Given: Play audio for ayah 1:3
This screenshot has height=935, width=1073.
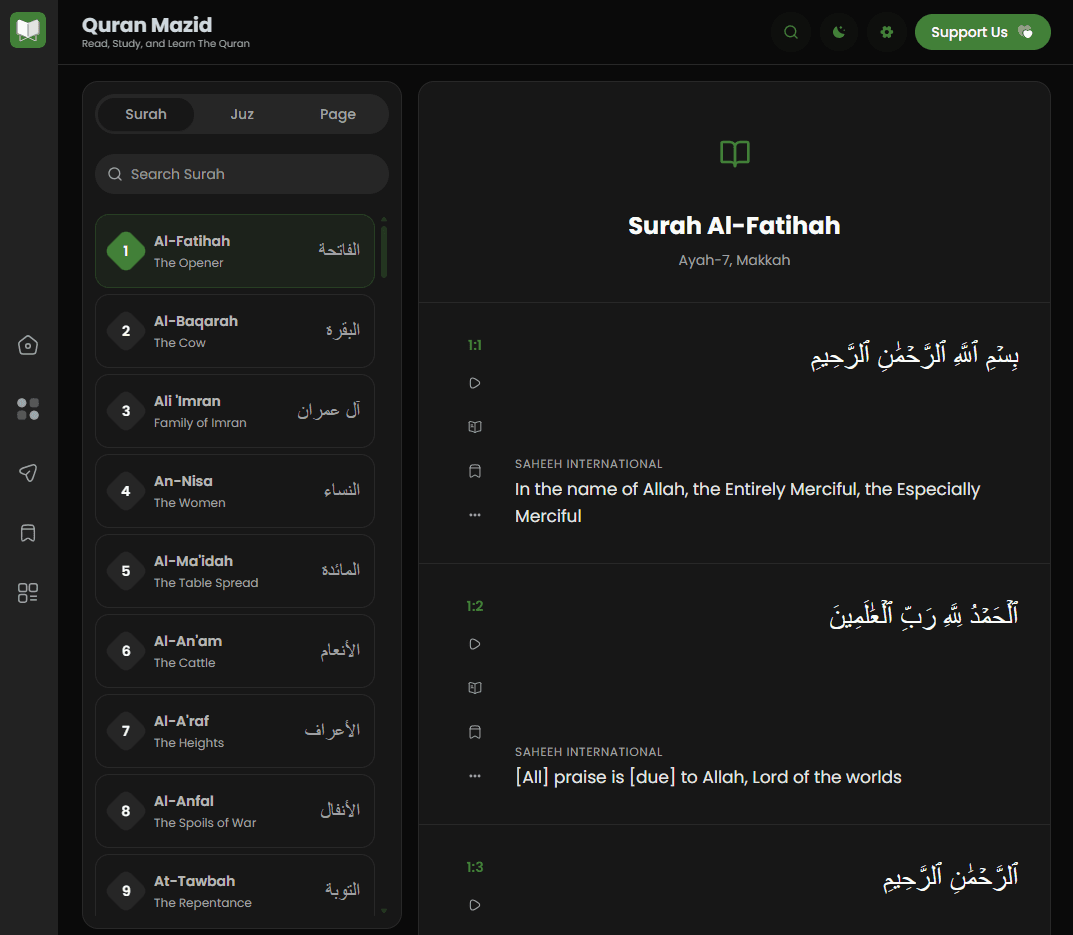Looking at the screenshot, I should point(475,905).
